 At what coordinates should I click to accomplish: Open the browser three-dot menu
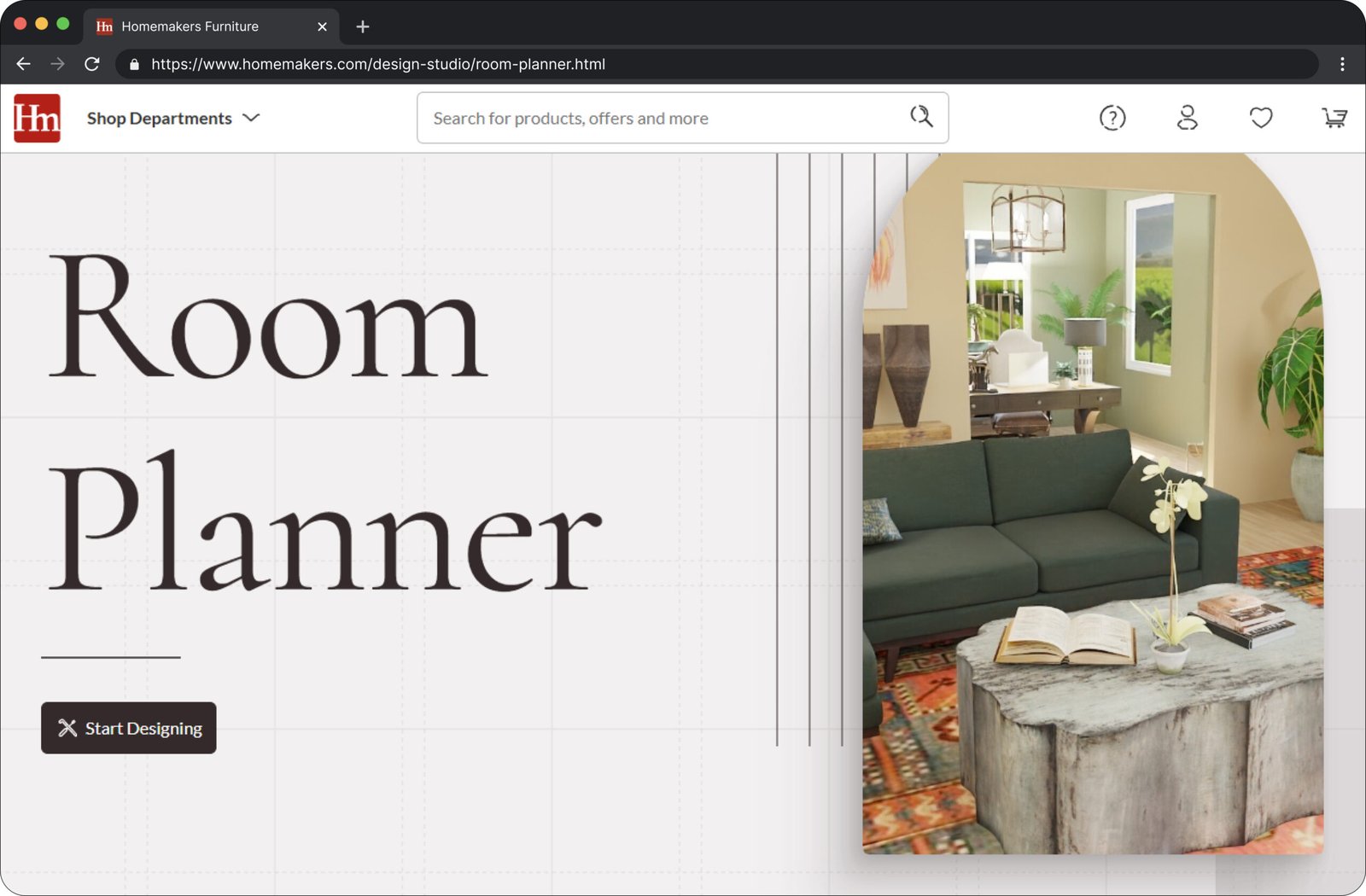(1341, 64)
